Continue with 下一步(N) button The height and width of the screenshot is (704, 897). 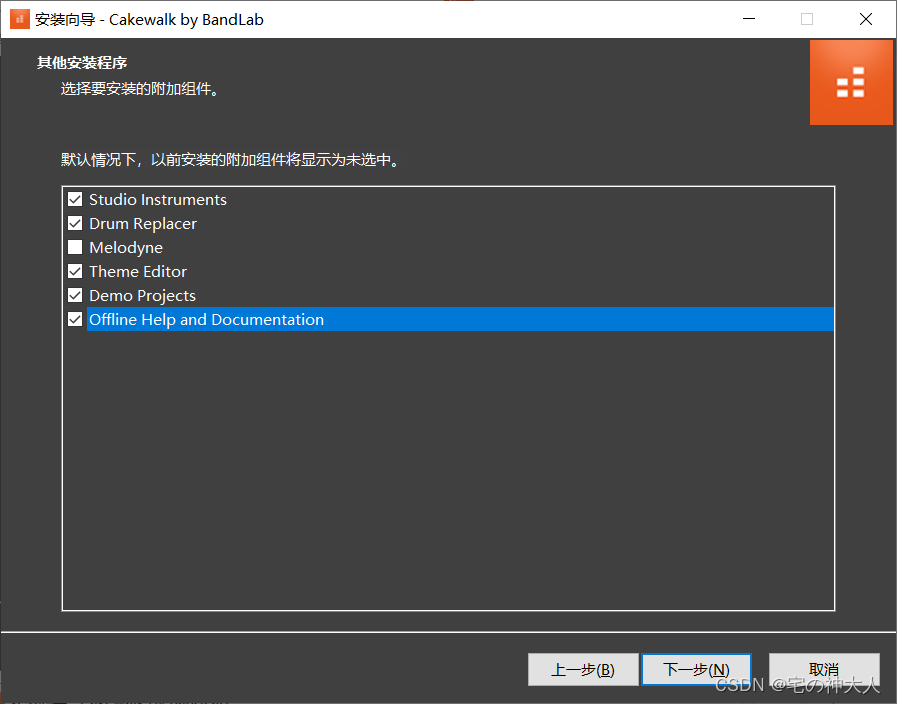696,669
